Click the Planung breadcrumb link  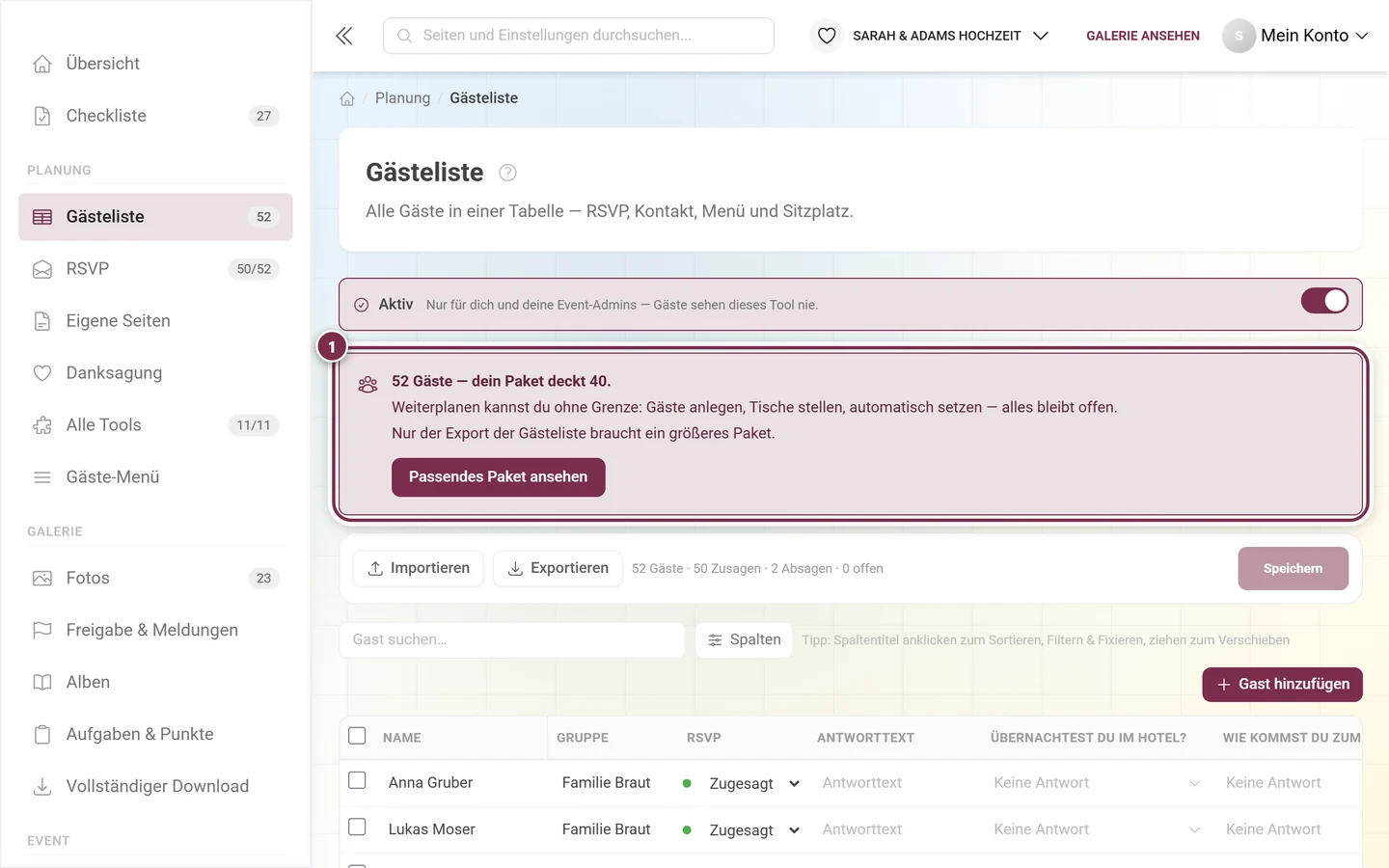[402, 98]
